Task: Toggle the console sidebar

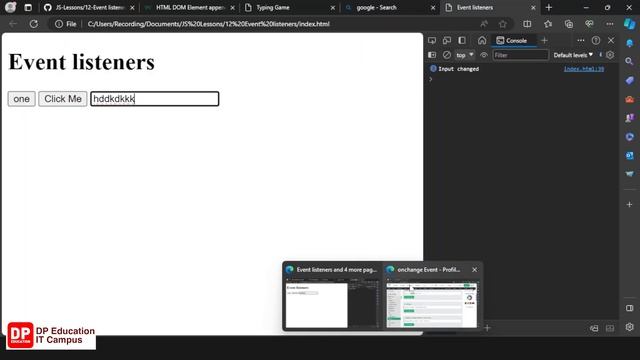Action: [x=432, y=55]
